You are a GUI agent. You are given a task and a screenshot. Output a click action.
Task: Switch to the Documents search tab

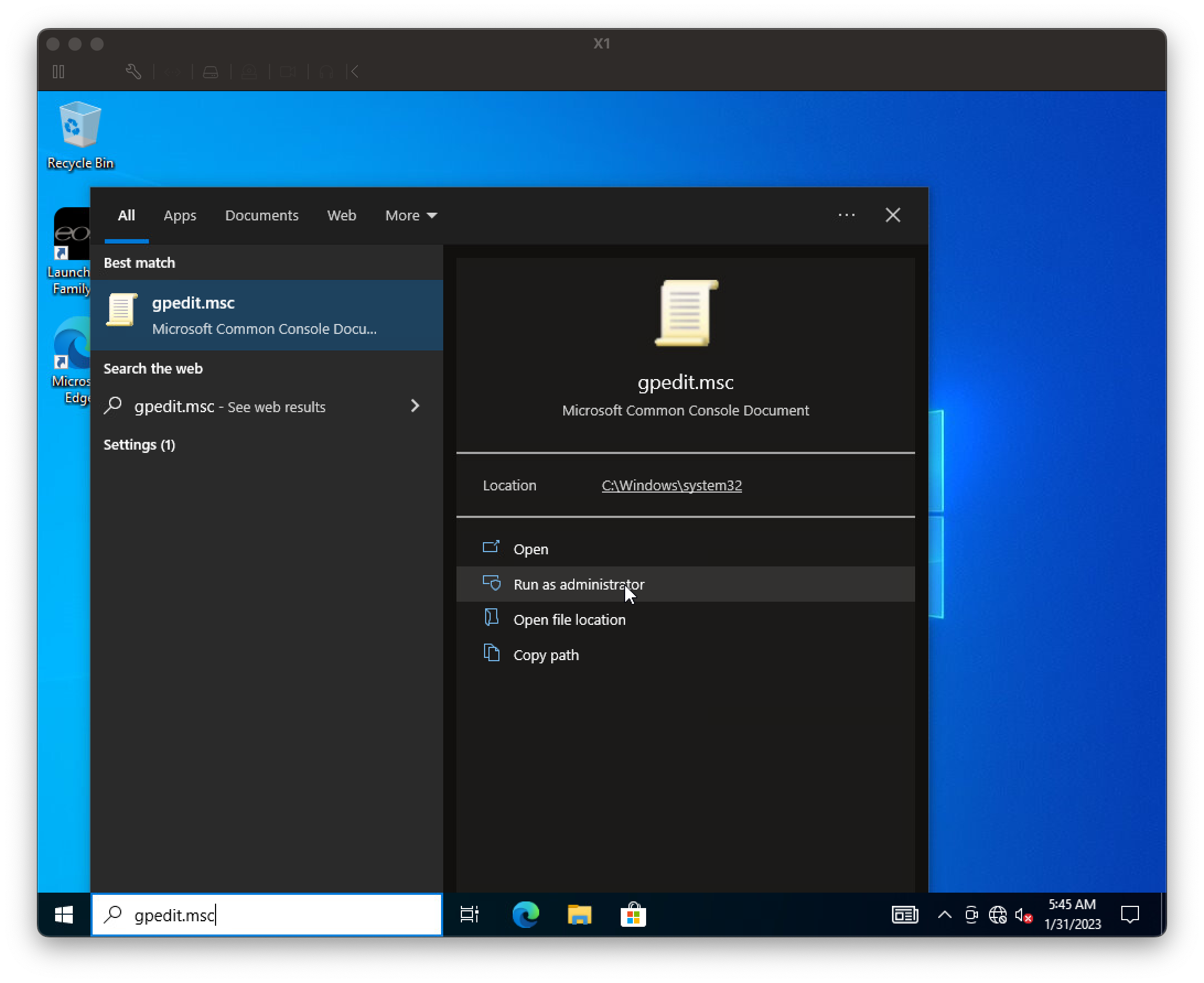pos(261,215)
